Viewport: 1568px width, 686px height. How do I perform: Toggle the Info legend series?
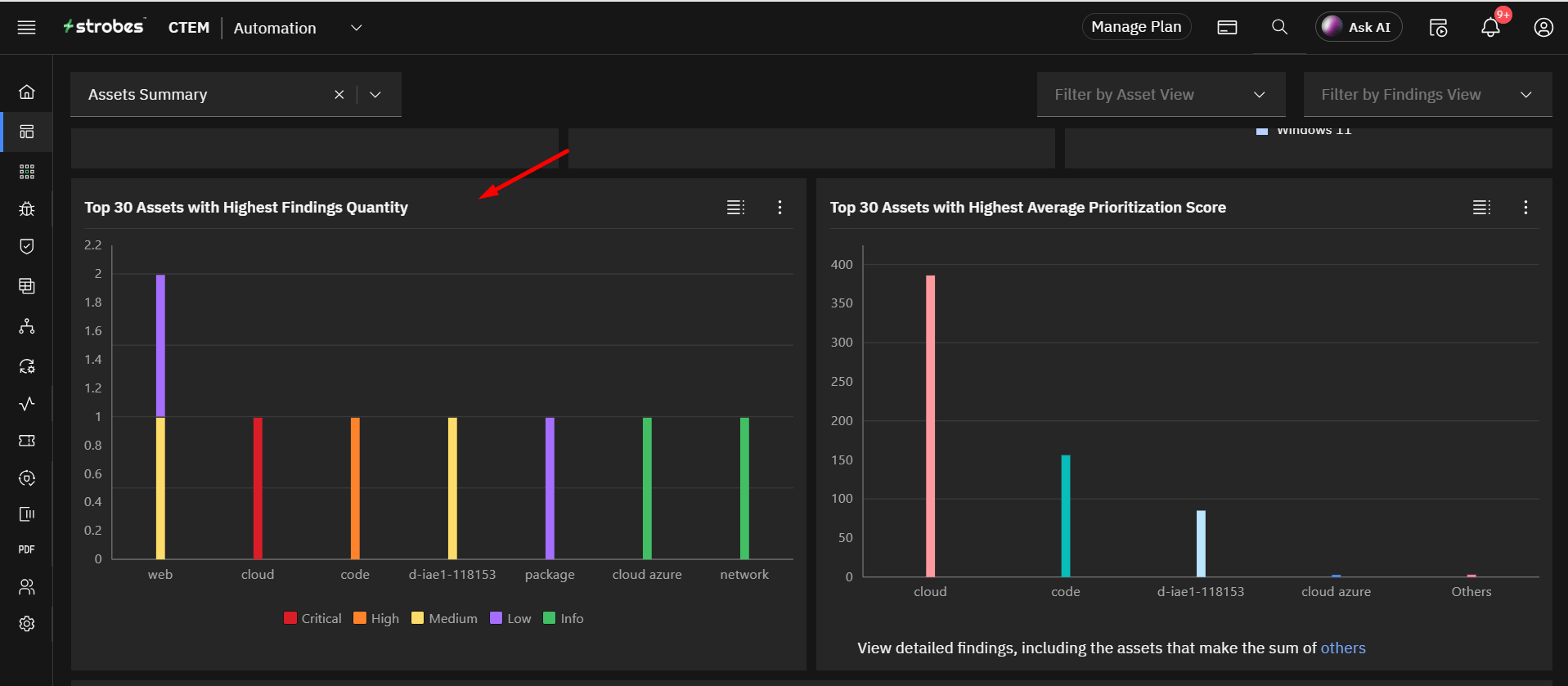coord(564,618)
